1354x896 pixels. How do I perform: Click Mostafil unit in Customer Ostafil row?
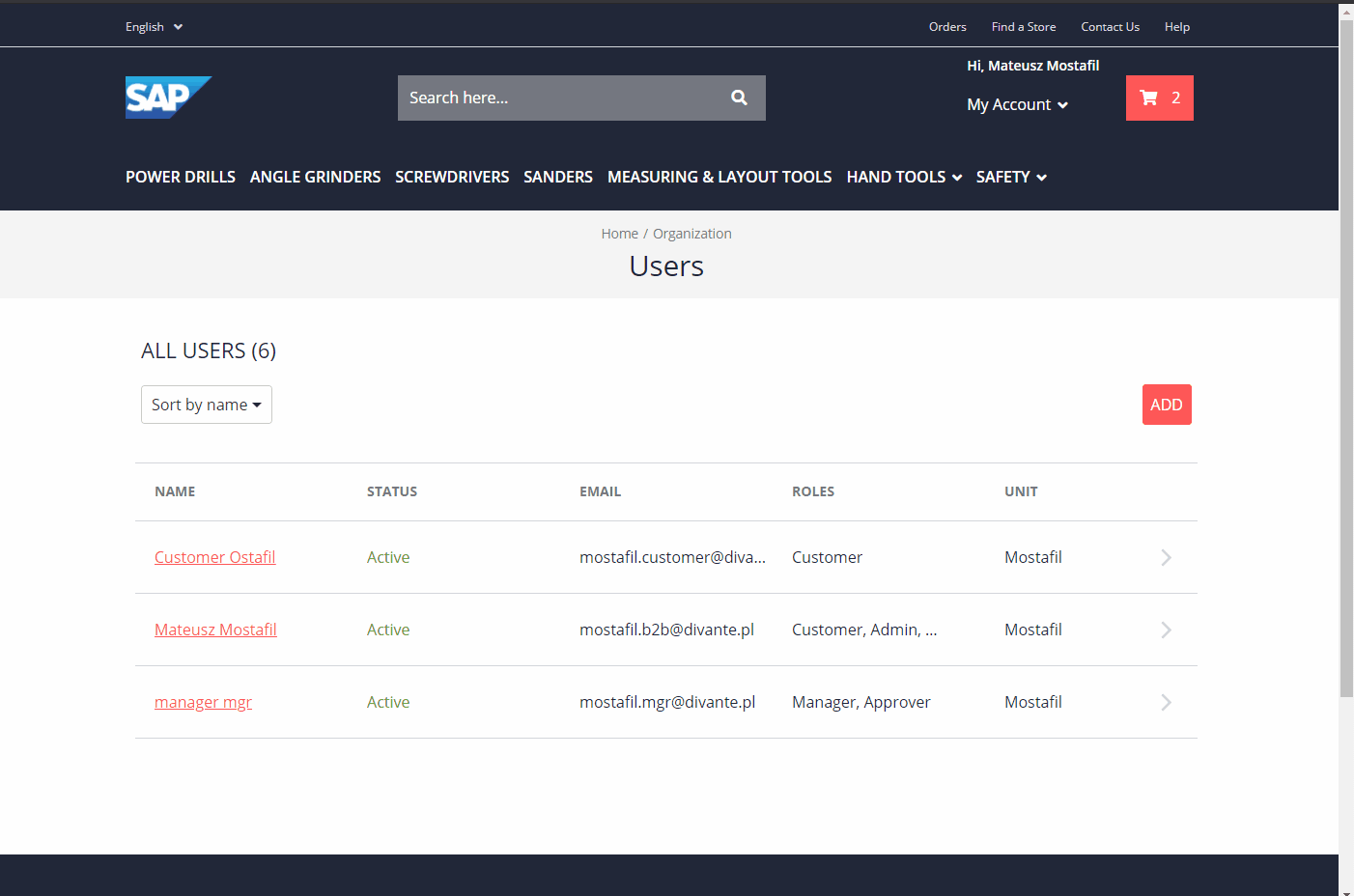coord(1033,557)
